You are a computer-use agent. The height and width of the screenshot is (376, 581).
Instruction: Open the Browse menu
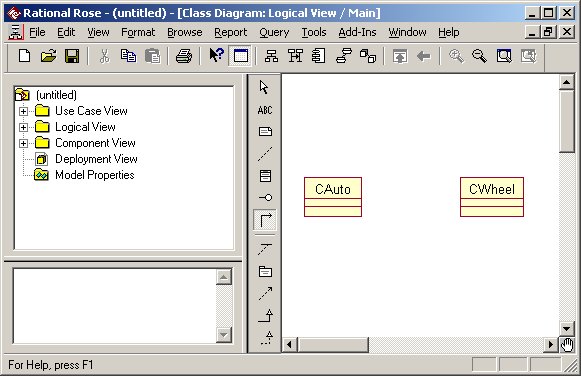click(x=185, y=32)
